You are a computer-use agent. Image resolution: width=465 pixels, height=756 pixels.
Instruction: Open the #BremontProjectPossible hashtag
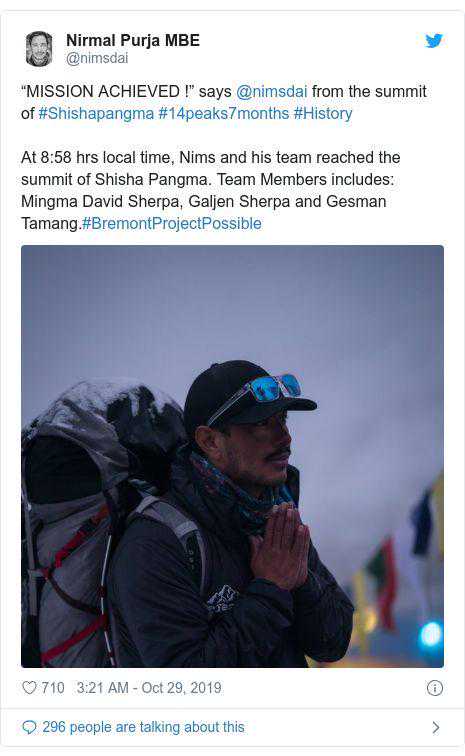pos(171,223)
